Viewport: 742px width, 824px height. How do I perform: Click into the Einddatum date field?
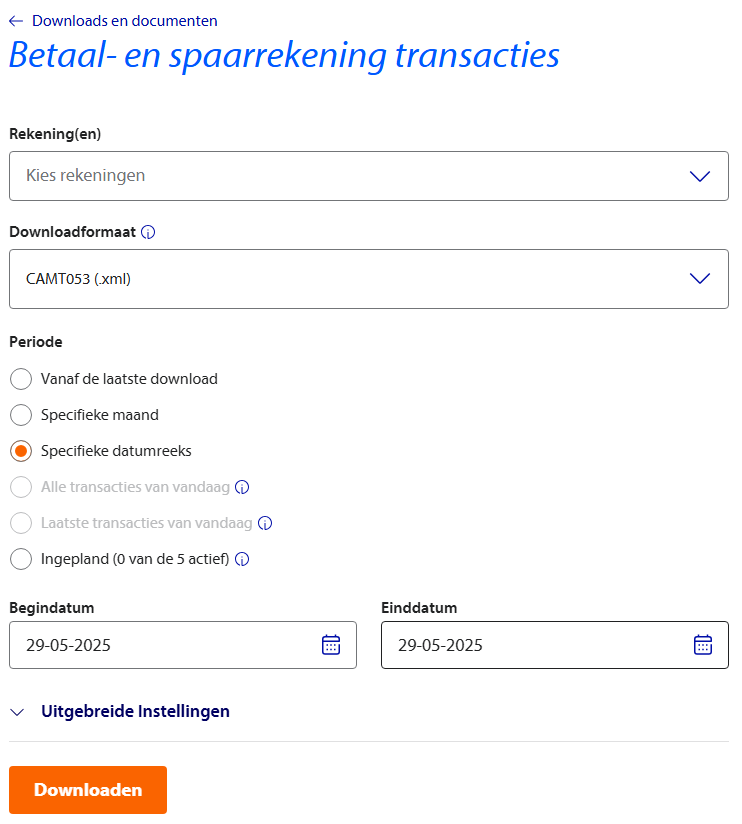coord(530,645)
